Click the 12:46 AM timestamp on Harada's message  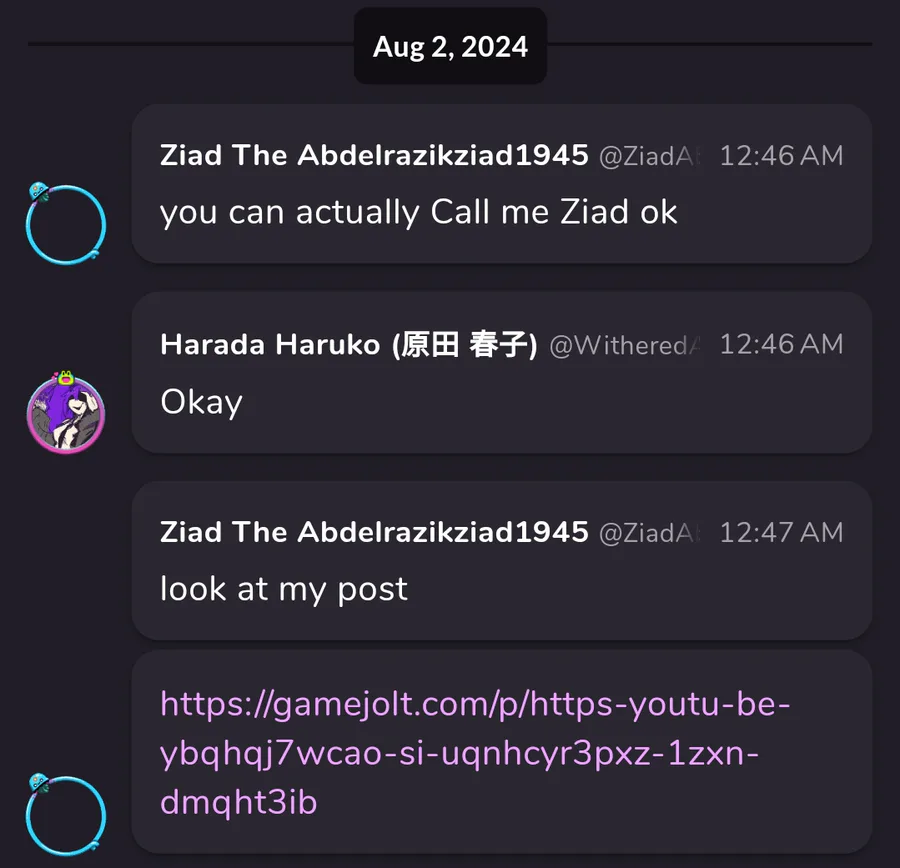781,344
